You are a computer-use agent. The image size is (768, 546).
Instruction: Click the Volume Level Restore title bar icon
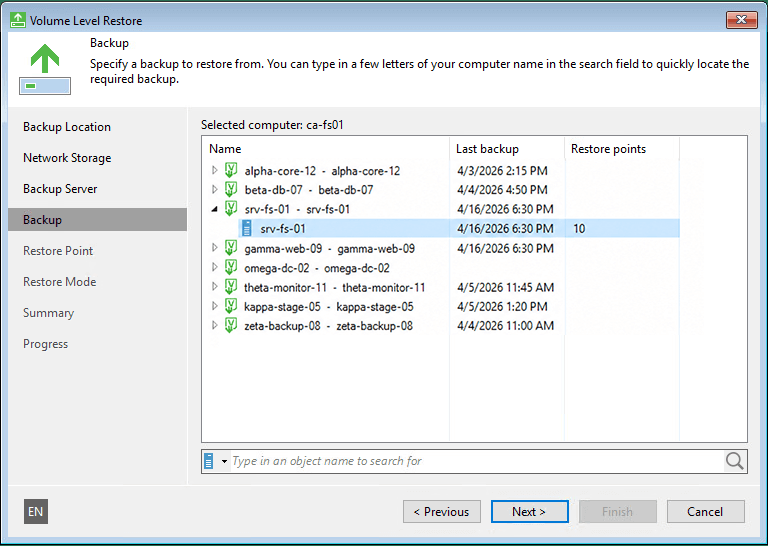(18, 20)
